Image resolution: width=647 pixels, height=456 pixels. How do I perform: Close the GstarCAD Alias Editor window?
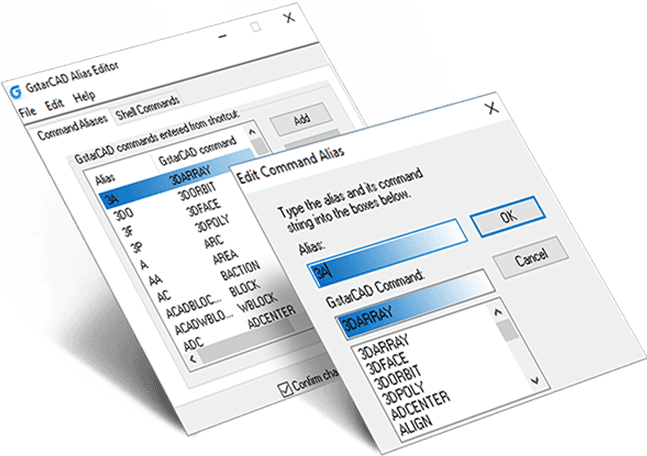[x=289, y=17]
